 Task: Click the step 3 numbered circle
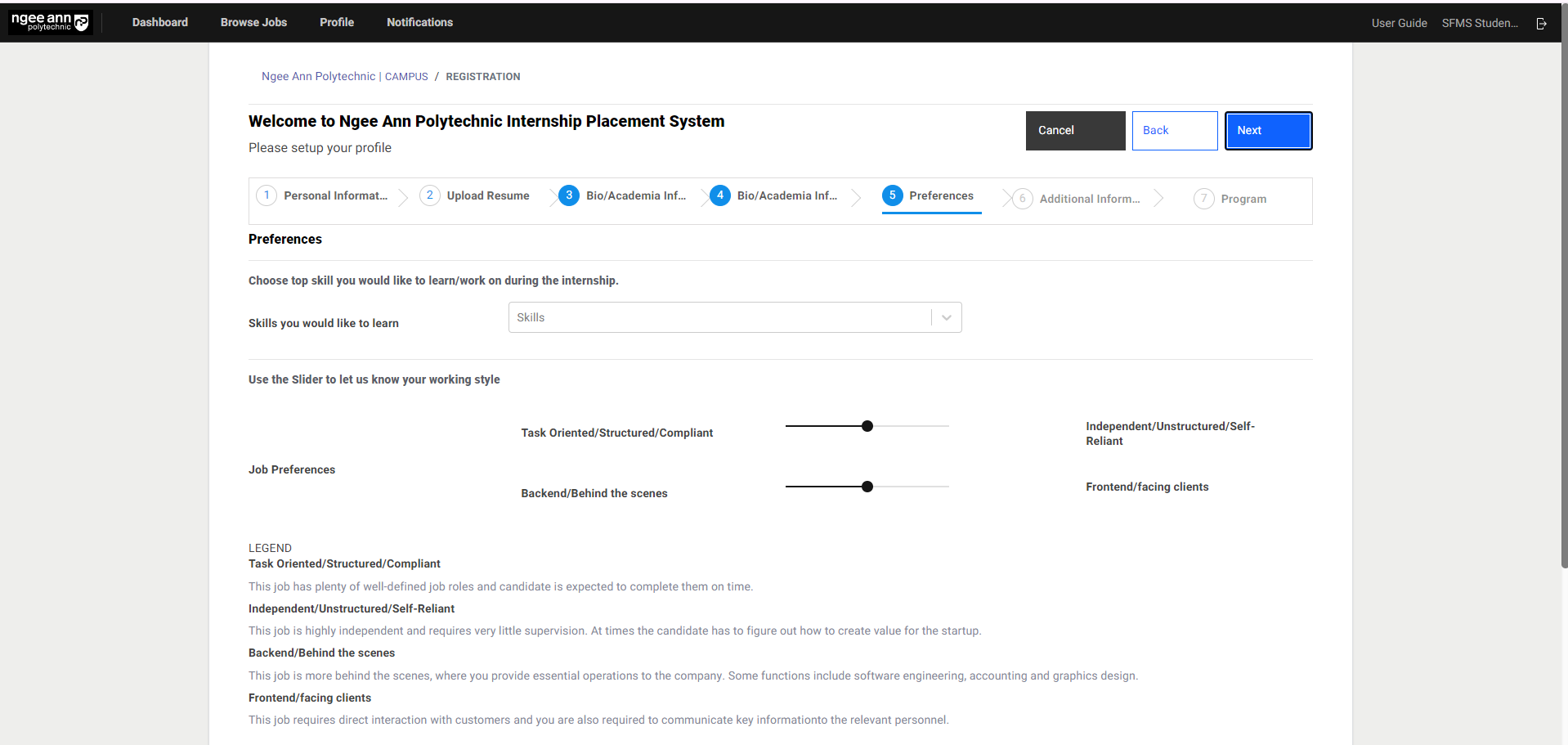click(569, 195)
